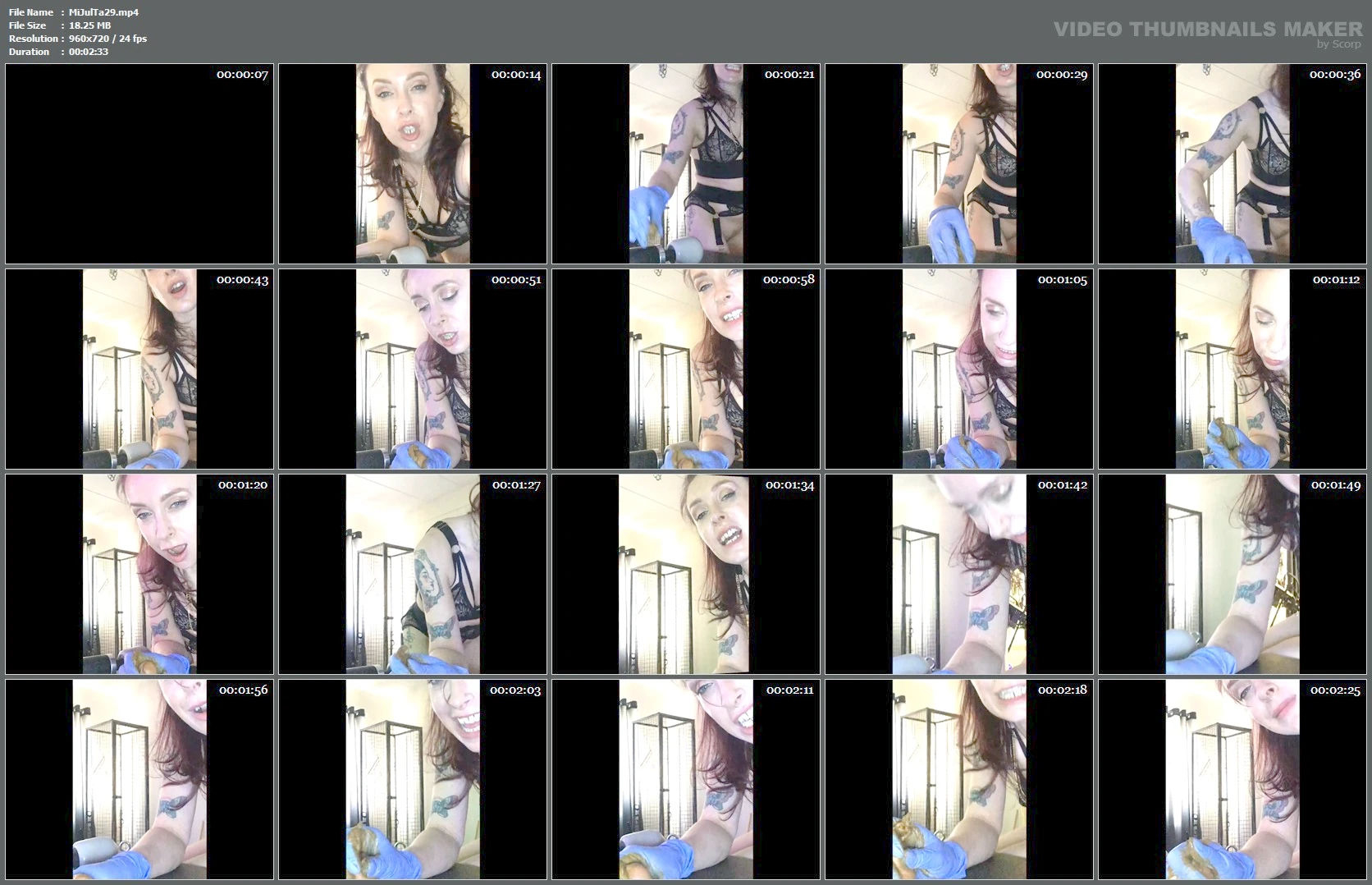
Task: Select the frame stamped 00:01:12
Action: (1233, 369)
